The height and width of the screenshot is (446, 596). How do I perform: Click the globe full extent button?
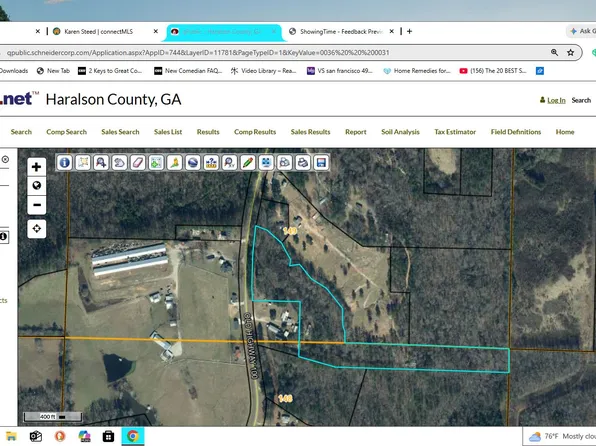pyautogui.click(x=36, y=186)
